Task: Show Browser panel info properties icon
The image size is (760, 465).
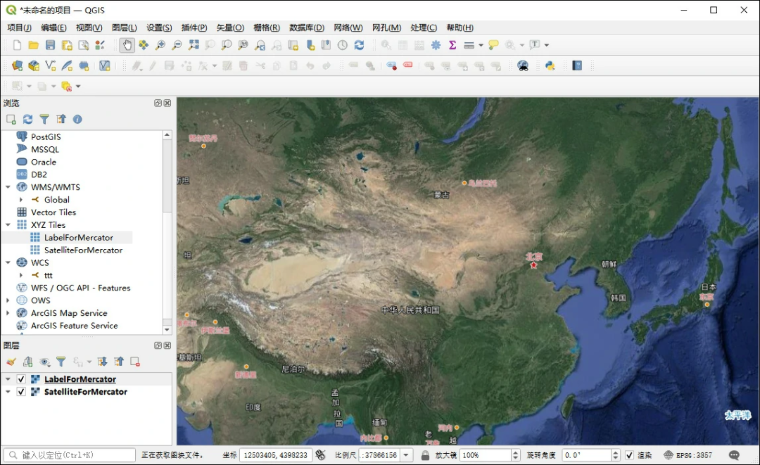Action: click(77, 119)
